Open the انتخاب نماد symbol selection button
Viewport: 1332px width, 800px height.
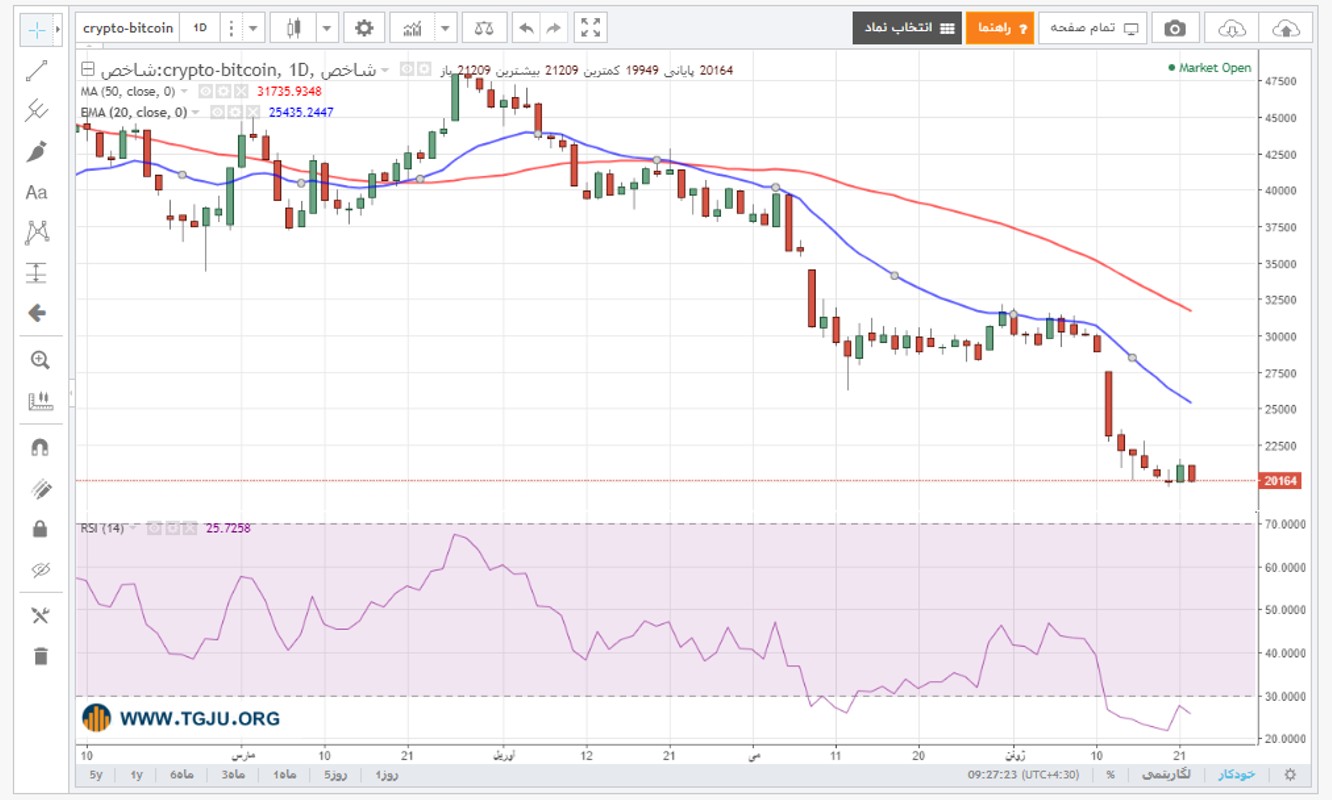pyautogui.click(x=906, y=28)
